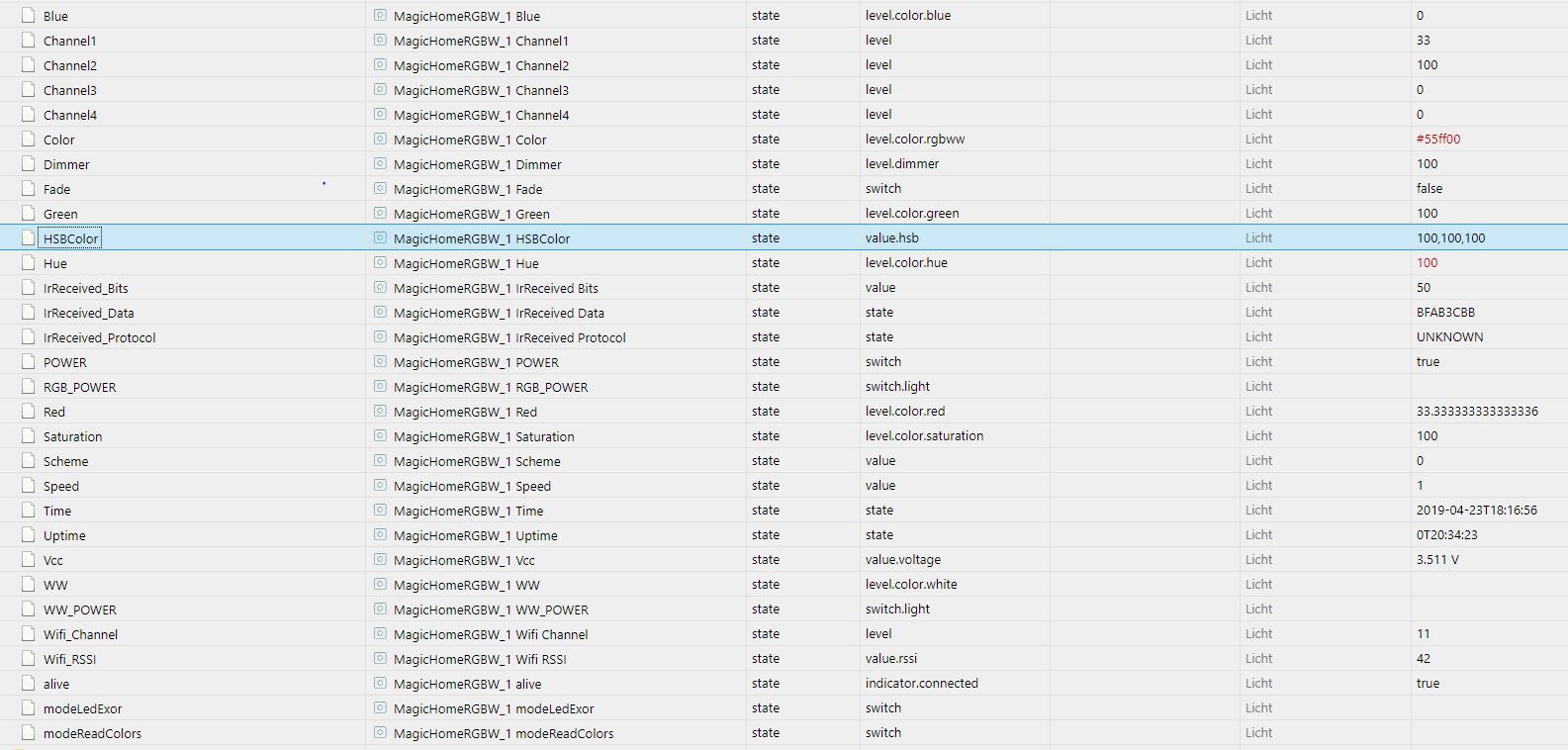Click the file icon beside POWER

click(x=29, y=362)
